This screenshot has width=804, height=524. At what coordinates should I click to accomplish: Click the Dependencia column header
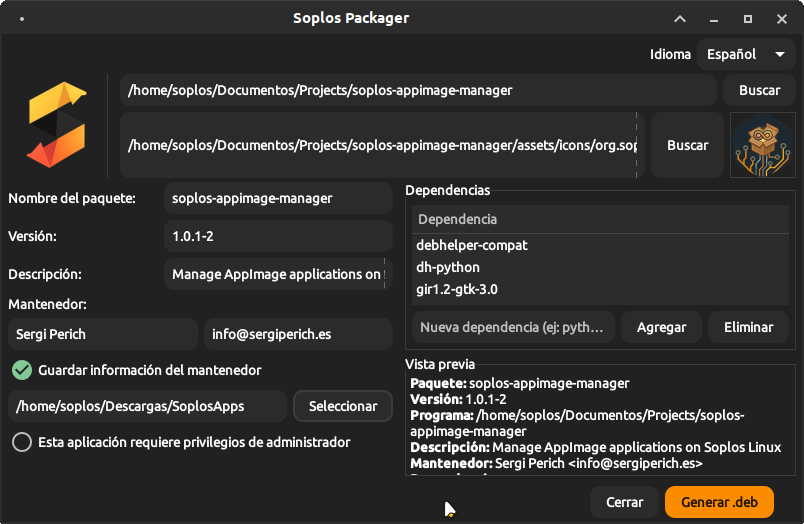coord(600,219)
